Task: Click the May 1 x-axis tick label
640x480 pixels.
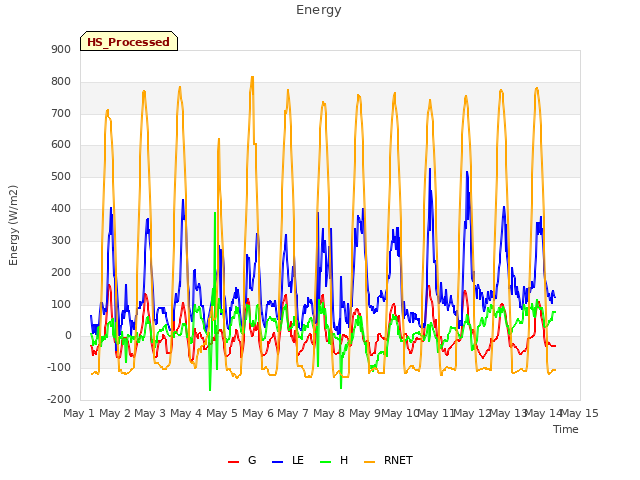Action: [79, 413]
